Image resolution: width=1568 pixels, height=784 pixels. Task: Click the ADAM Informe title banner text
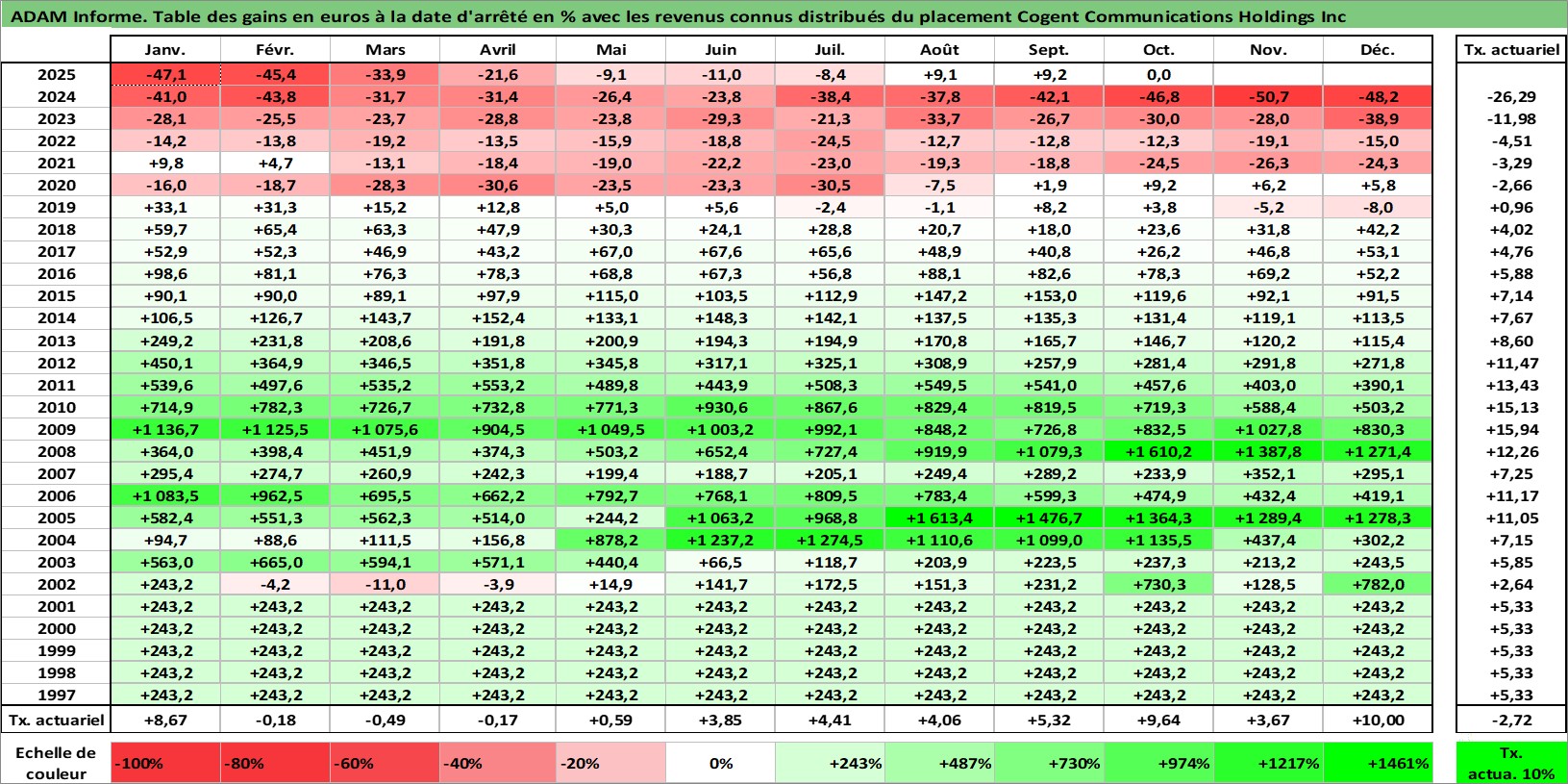pos(678,16)
